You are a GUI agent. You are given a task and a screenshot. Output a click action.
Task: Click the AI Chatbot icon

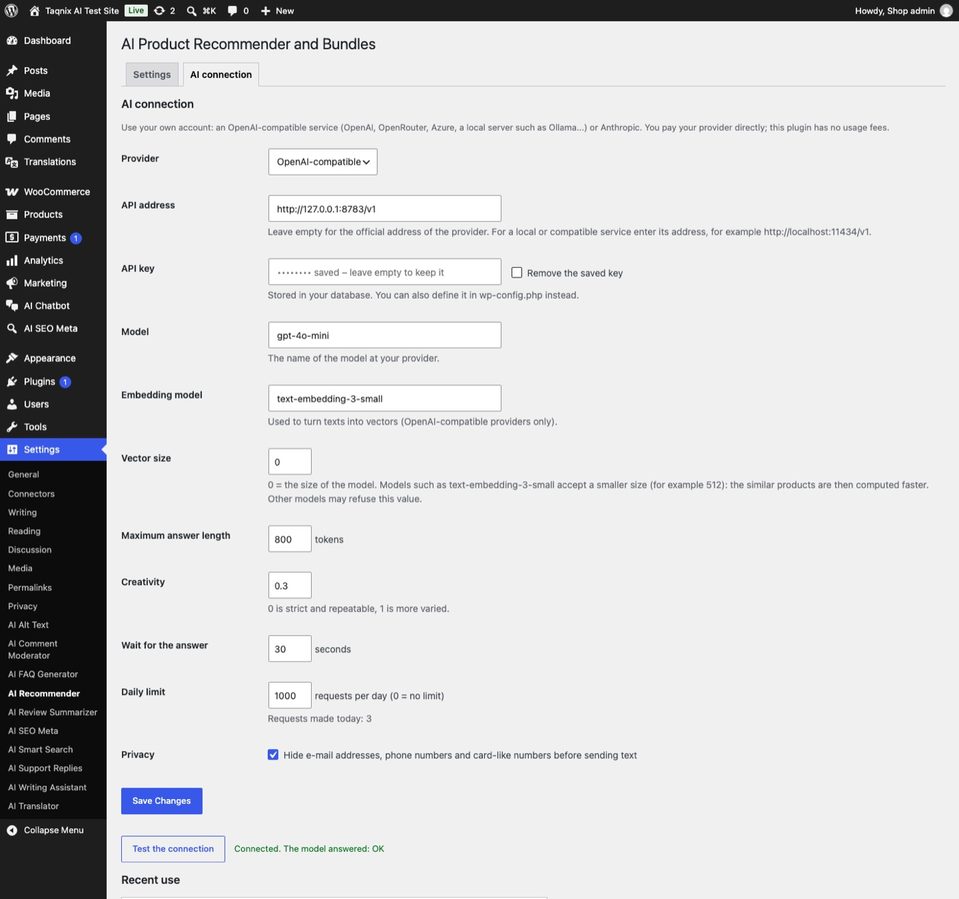(x=12, y=305)
